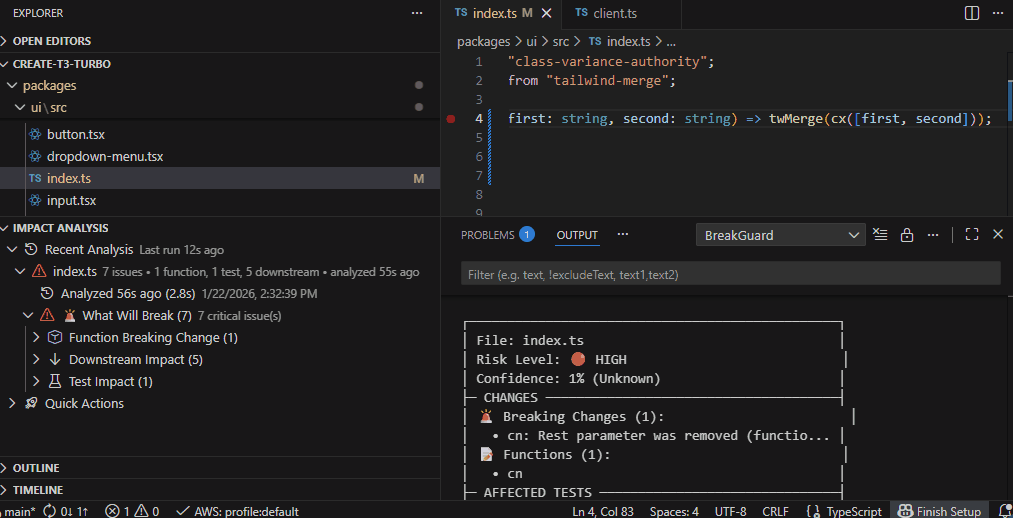Viewport: 1013px width, 518px height.
Task: Expand Test Impact (1)
Action: tap(36, 382)
